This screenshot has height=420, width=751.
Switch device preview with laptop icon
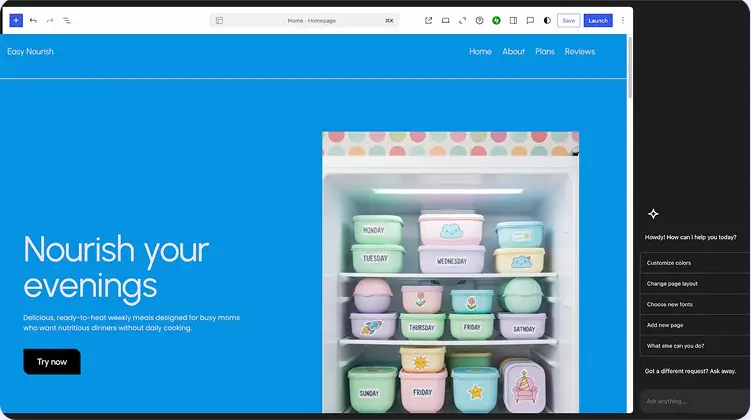click(x=445, y=20)
